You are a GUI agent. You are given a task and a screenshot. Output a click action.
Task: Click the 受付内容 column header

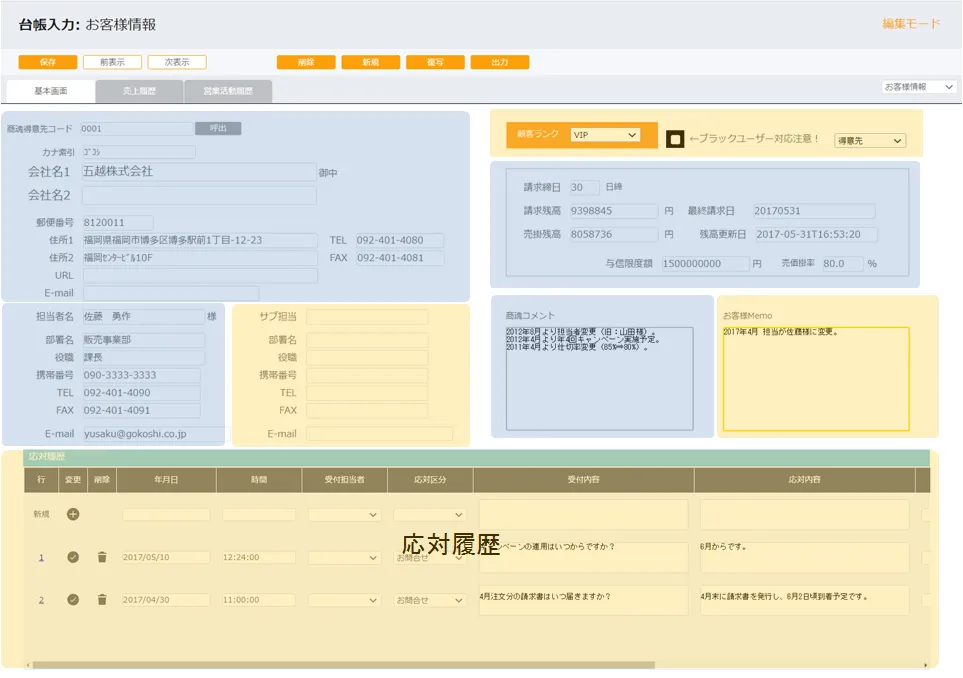click(583, 480)
